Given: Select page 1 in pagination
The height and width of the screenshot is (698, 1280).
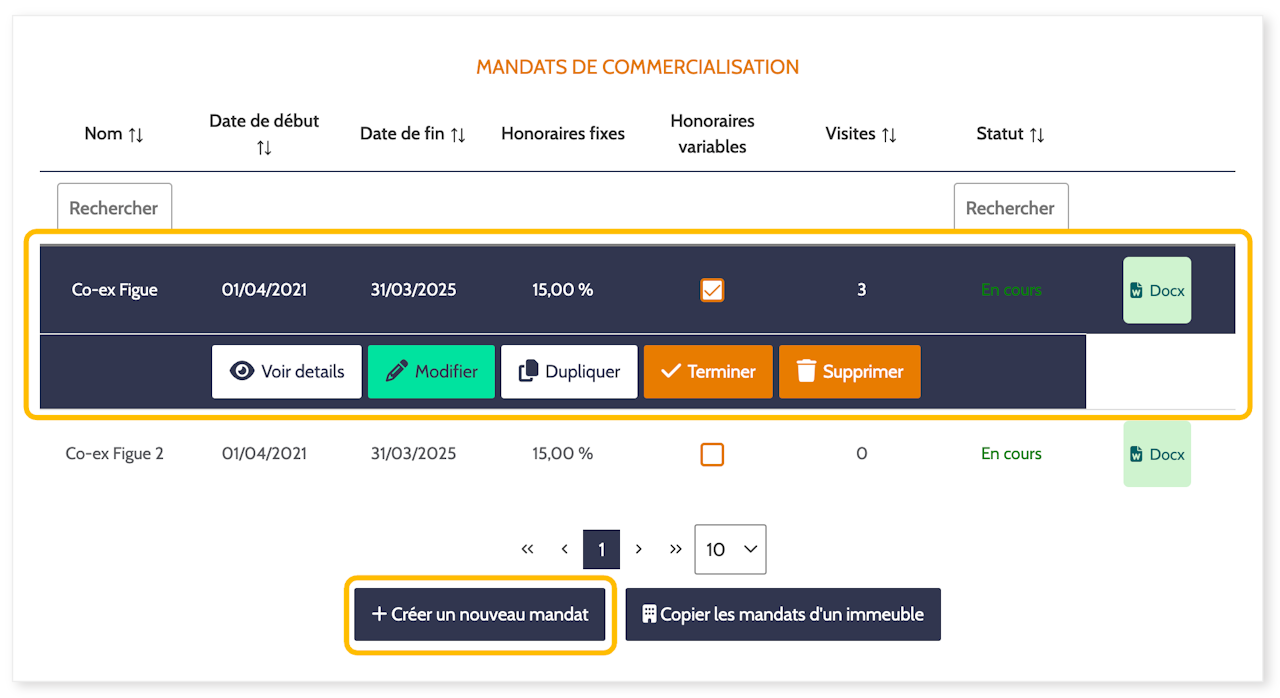Looking at the screenshot, I should coord(601,549).
